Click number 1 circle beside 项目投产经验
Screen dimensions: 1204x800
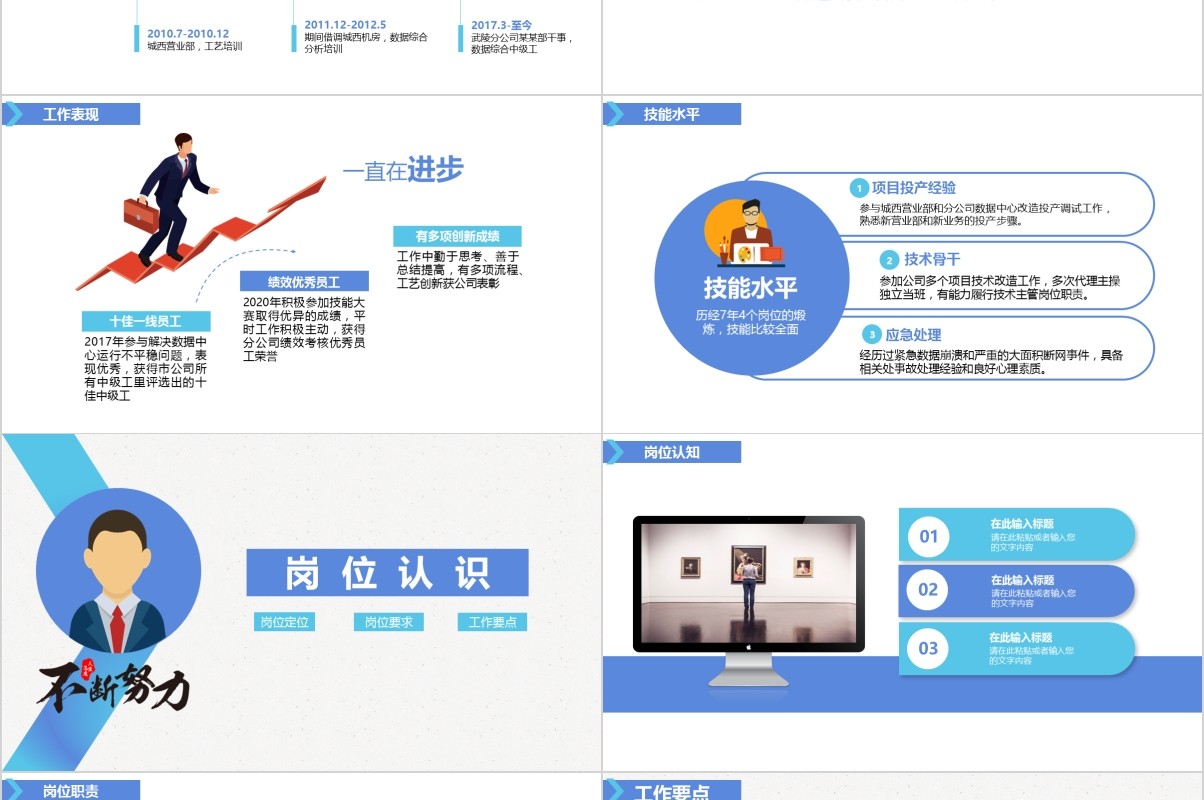(x=859, y=188)
